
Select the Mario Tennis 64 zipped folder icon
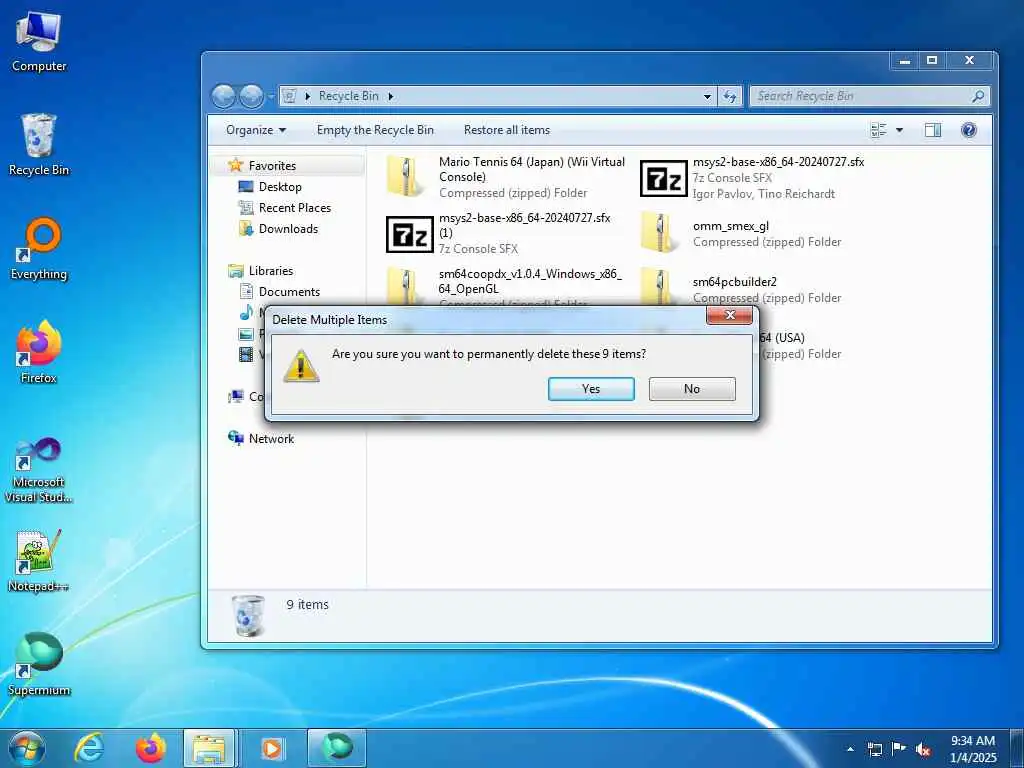tap(406, 176)
